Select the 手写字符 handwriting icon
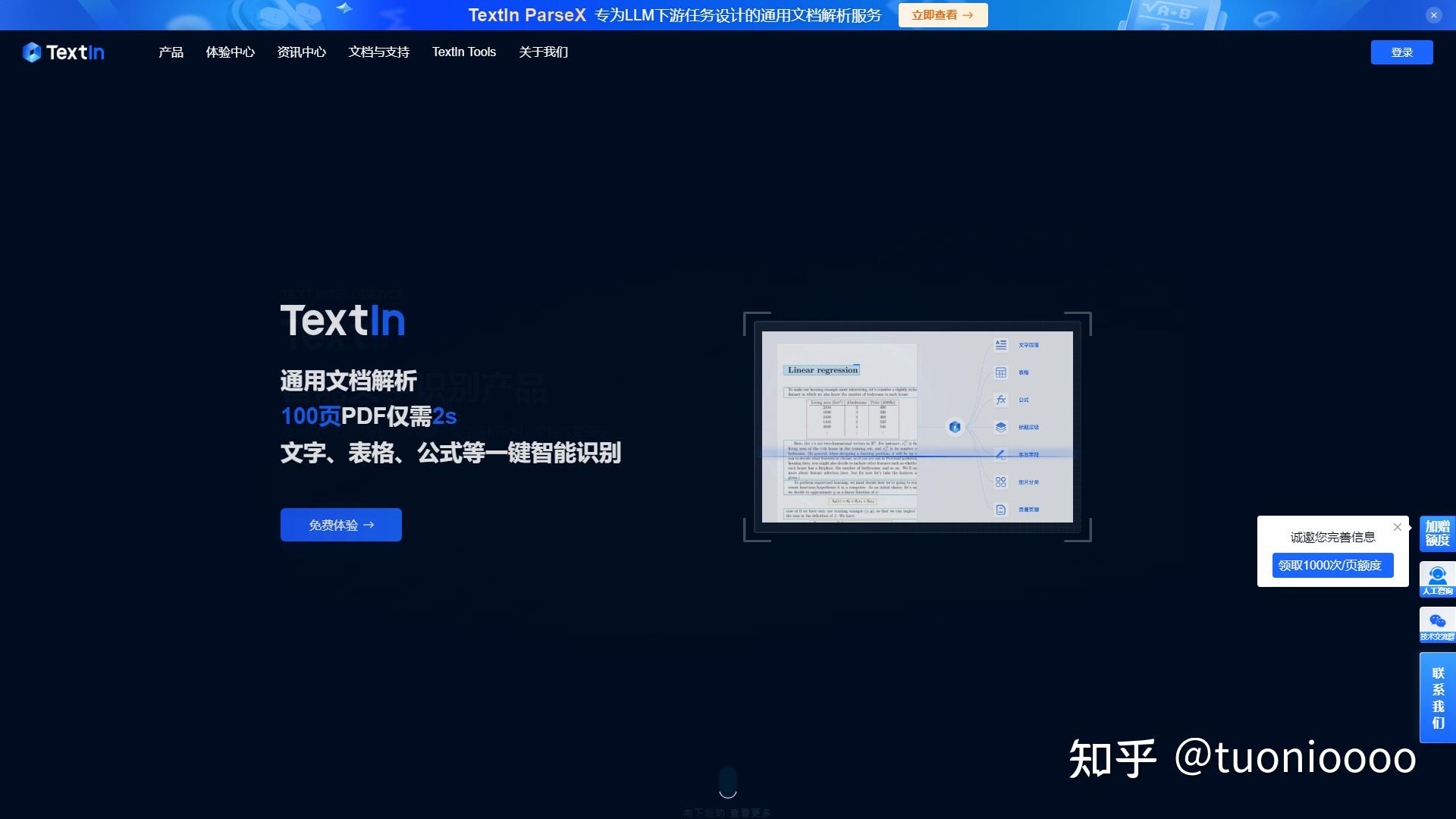This screenshot has width=1456, height=819. 999,454
